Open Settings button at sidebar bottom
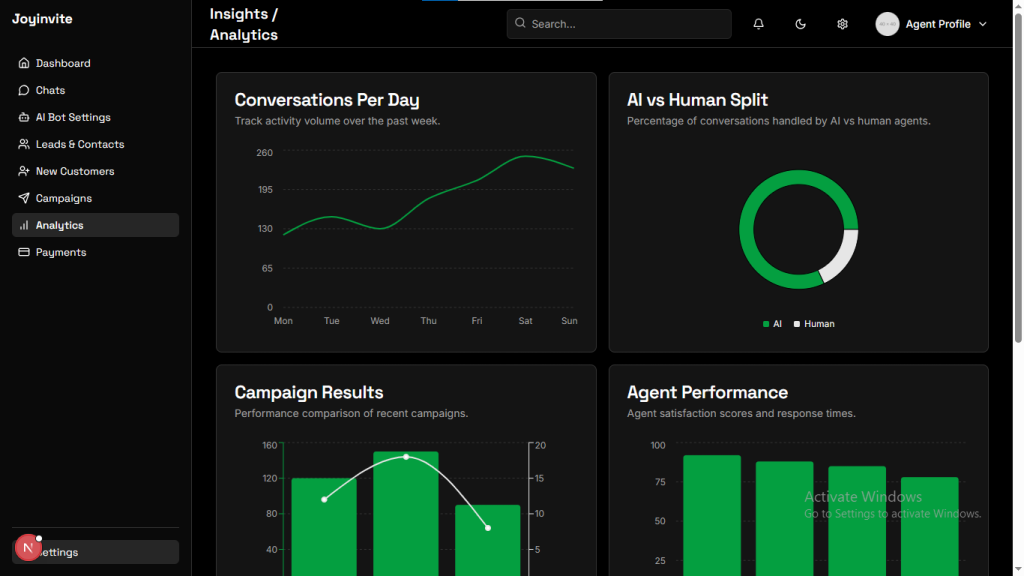The image size is (1024, 576). coord(95,552)
